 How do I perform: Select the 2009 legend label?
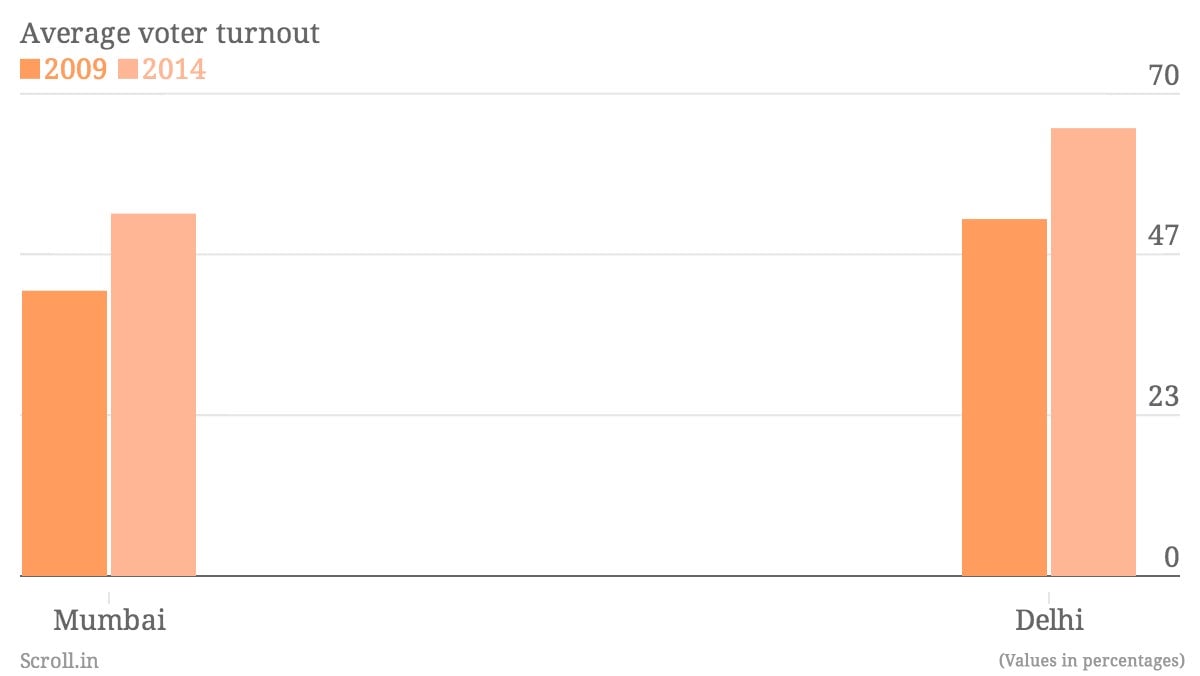tap(75, 69)
